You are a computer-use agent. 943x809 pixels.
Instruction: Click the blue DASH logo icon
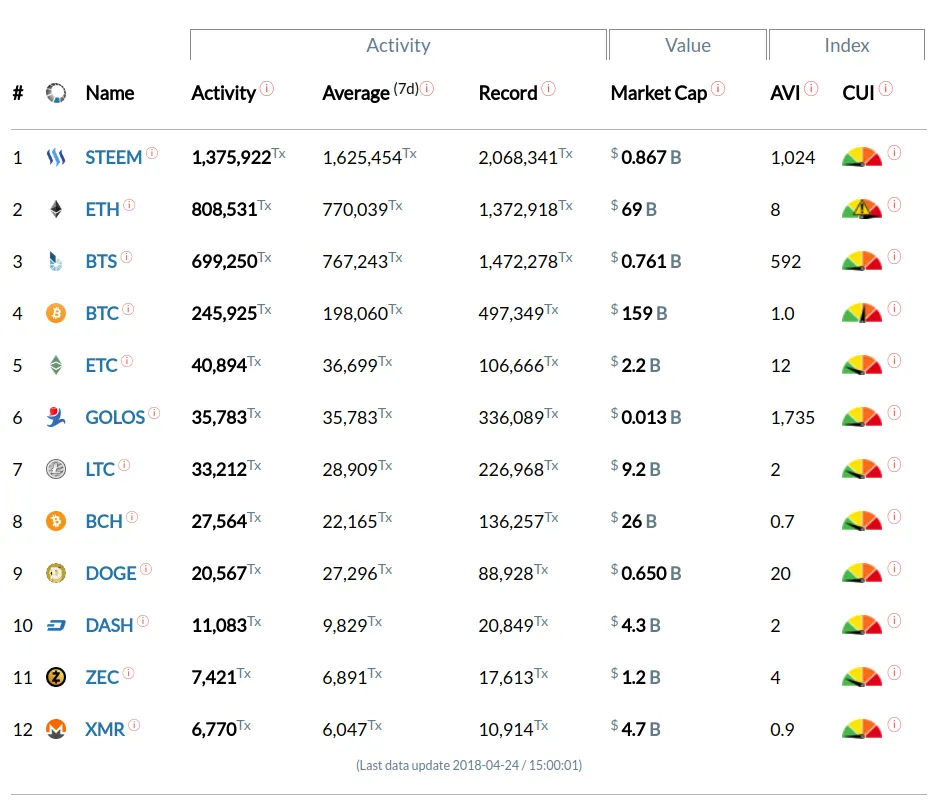coord(56,626)
